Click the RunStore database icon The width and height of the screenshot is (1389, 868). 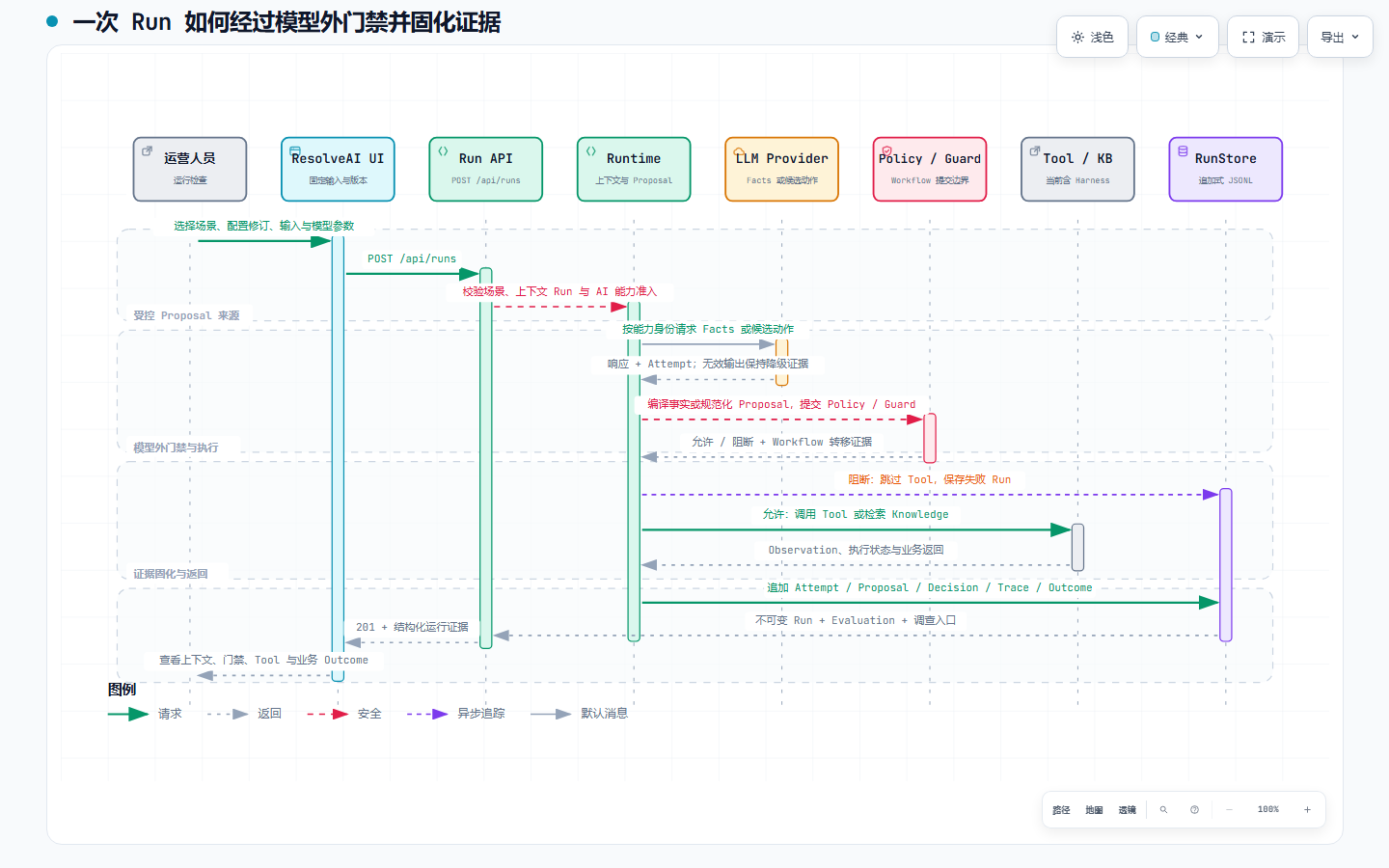[1183, 151]
